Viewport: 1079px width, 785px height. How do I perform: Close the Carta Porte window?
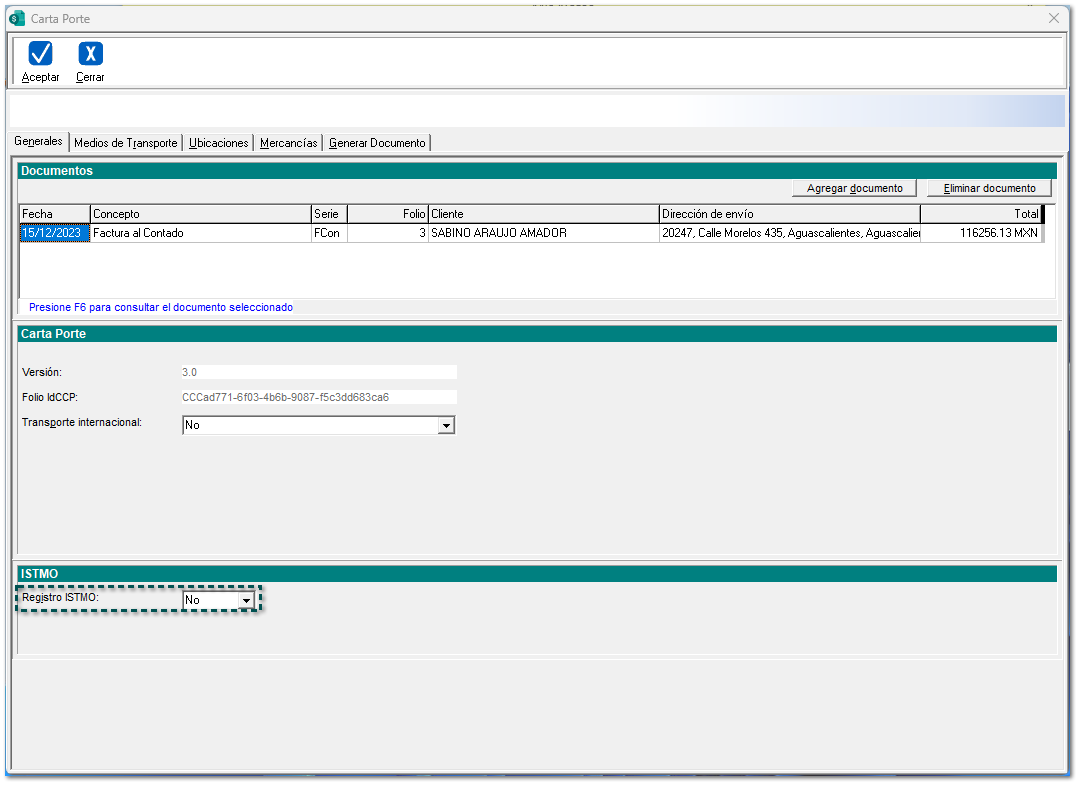(x=1053, y=18)
